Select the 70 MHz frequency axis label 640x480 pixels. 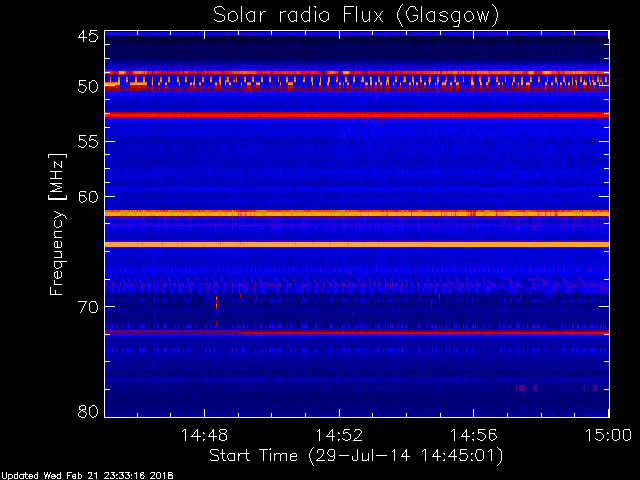[88, 307]
